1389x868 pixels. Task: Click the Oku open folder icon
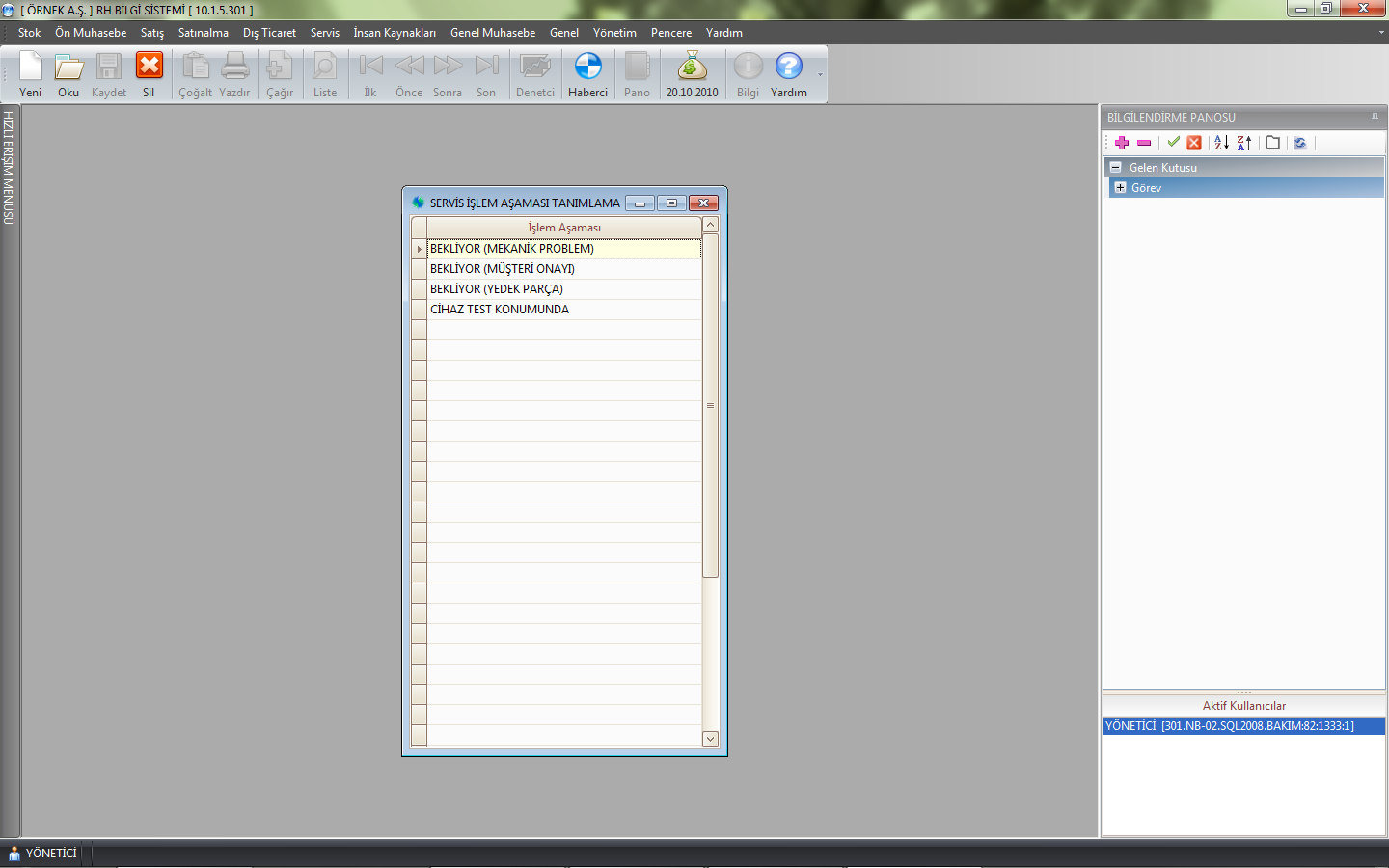(68, 73)
